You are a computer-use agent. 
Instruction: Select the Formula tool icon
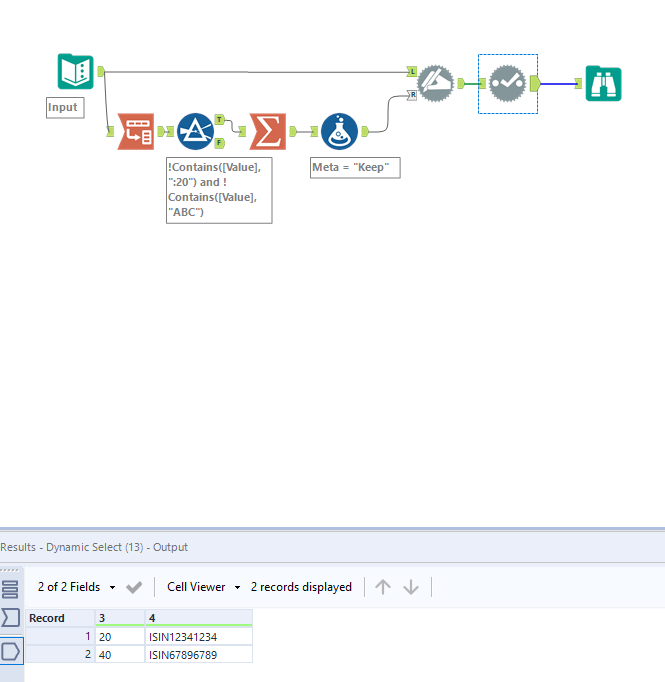point(340,131)
